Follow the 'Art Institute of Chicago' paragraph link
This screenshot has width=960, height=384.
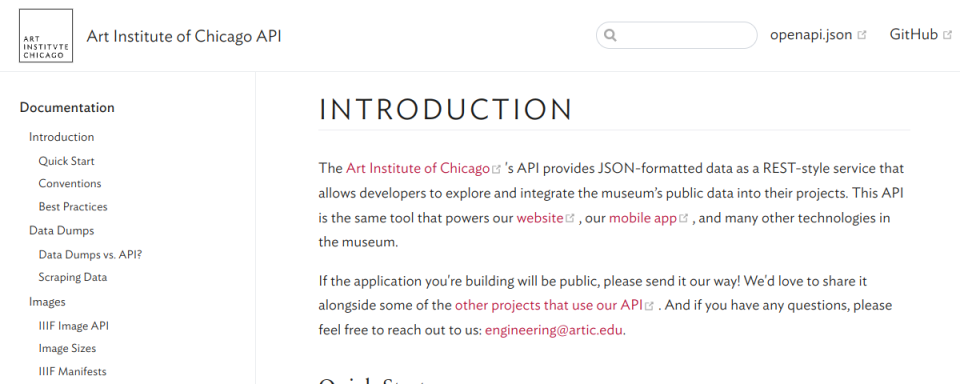418,168
